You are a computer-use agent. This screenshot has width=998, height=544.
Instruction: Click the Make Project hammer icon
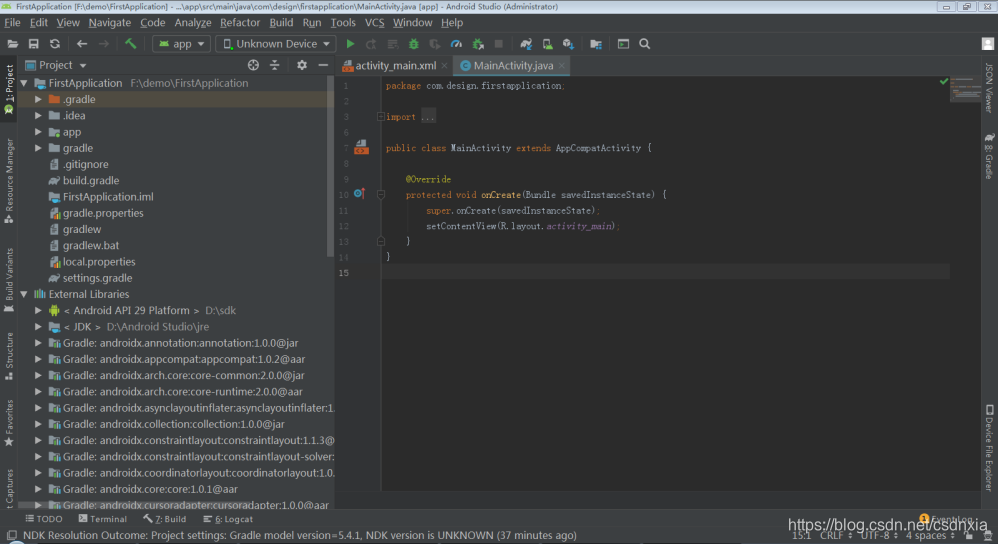click(x=130, y=44)
